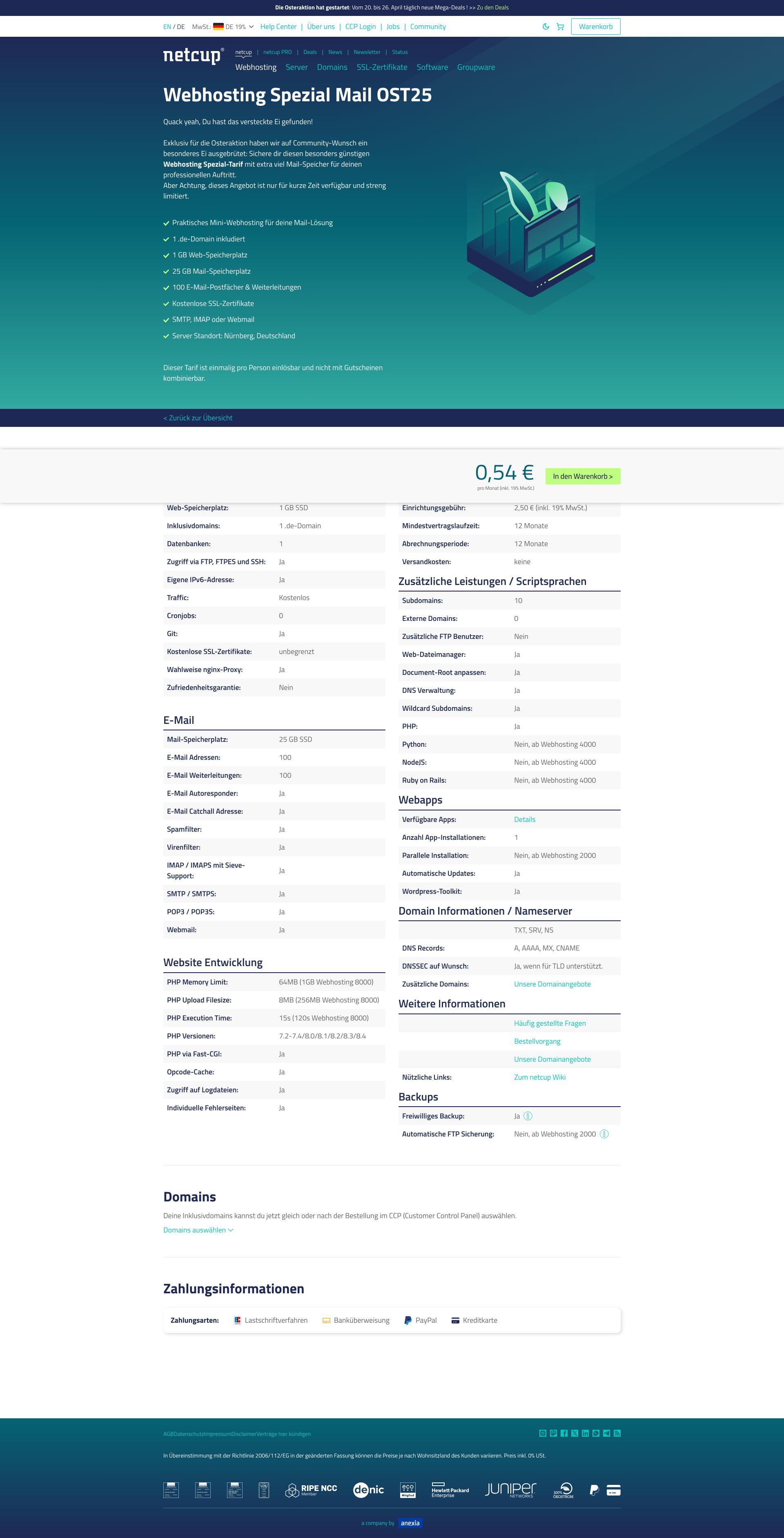
Task: Open the Deals sub-navigation link
Action: click(310, 52)
